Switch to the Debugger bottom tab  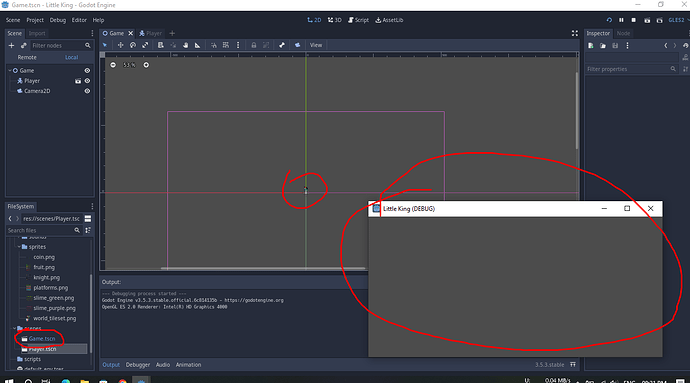click(x=138, y=365)
